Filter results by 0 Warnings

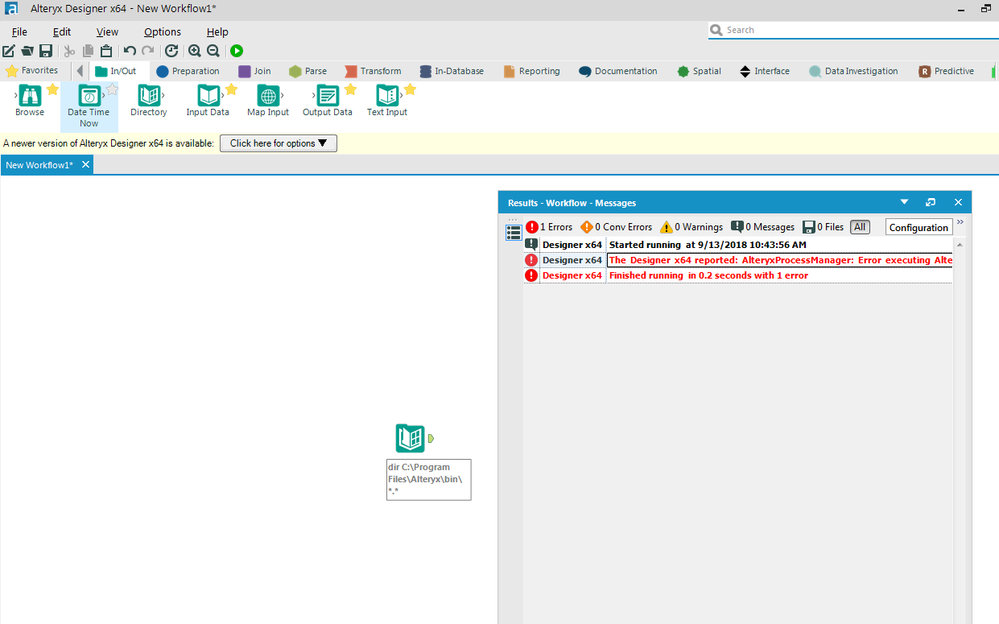pos(691,227)
